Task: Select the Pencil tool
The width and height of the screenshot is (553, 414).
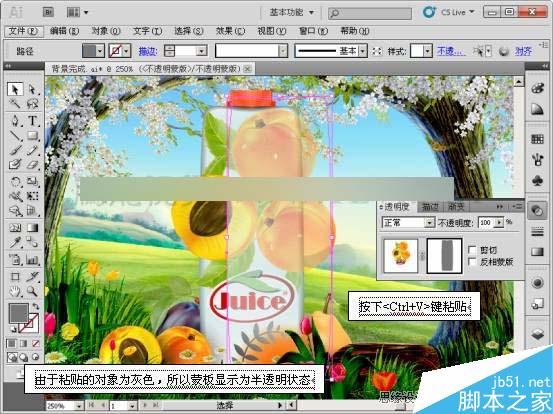Action: click(x=32, y=150)
